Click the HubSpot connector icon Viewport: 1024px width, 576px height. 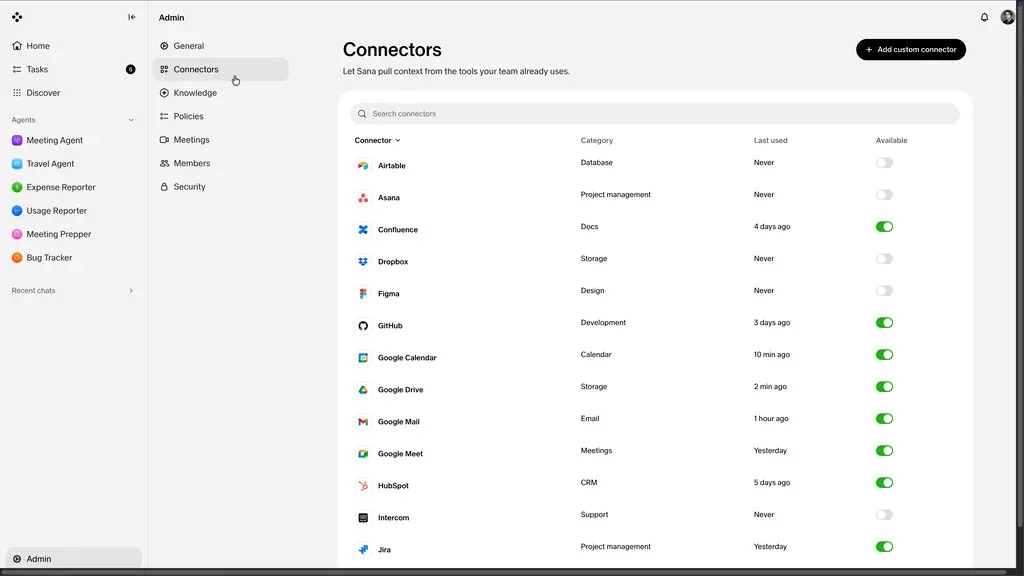(x=363, y=486)
